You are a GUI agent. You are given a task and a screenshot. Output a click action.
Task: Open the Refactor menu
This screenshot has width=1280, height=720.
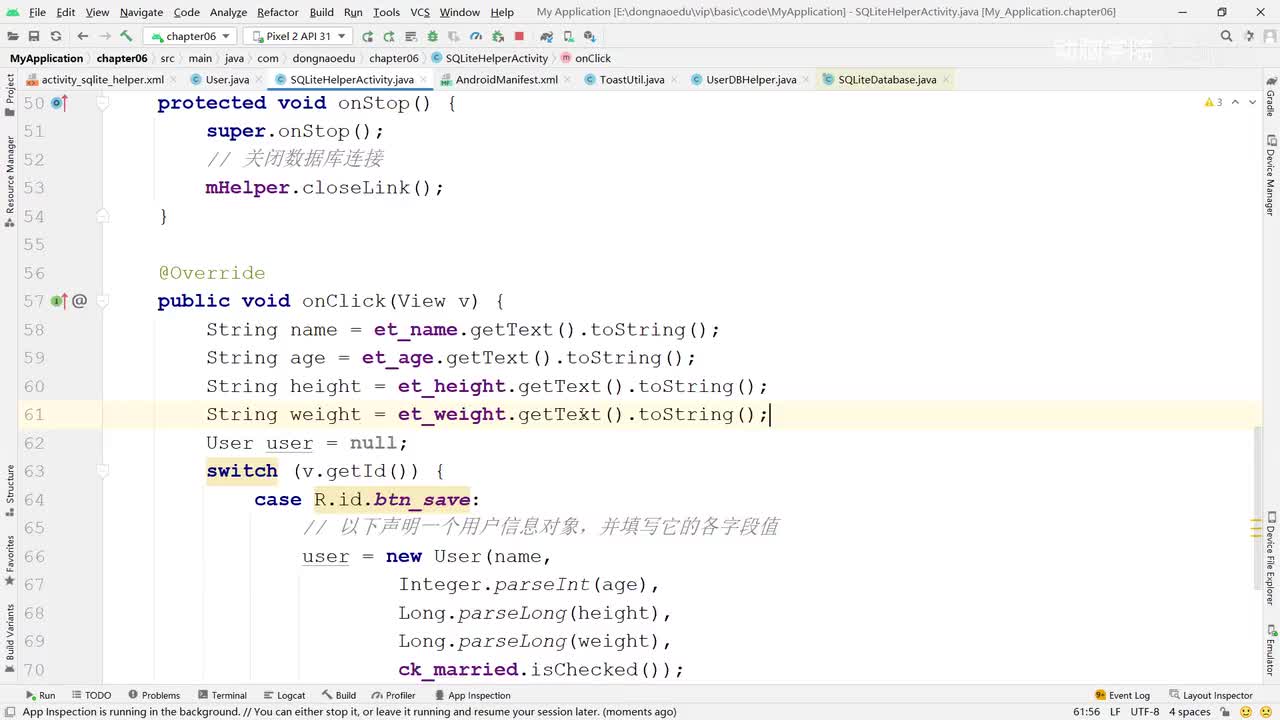coord(278,12)
